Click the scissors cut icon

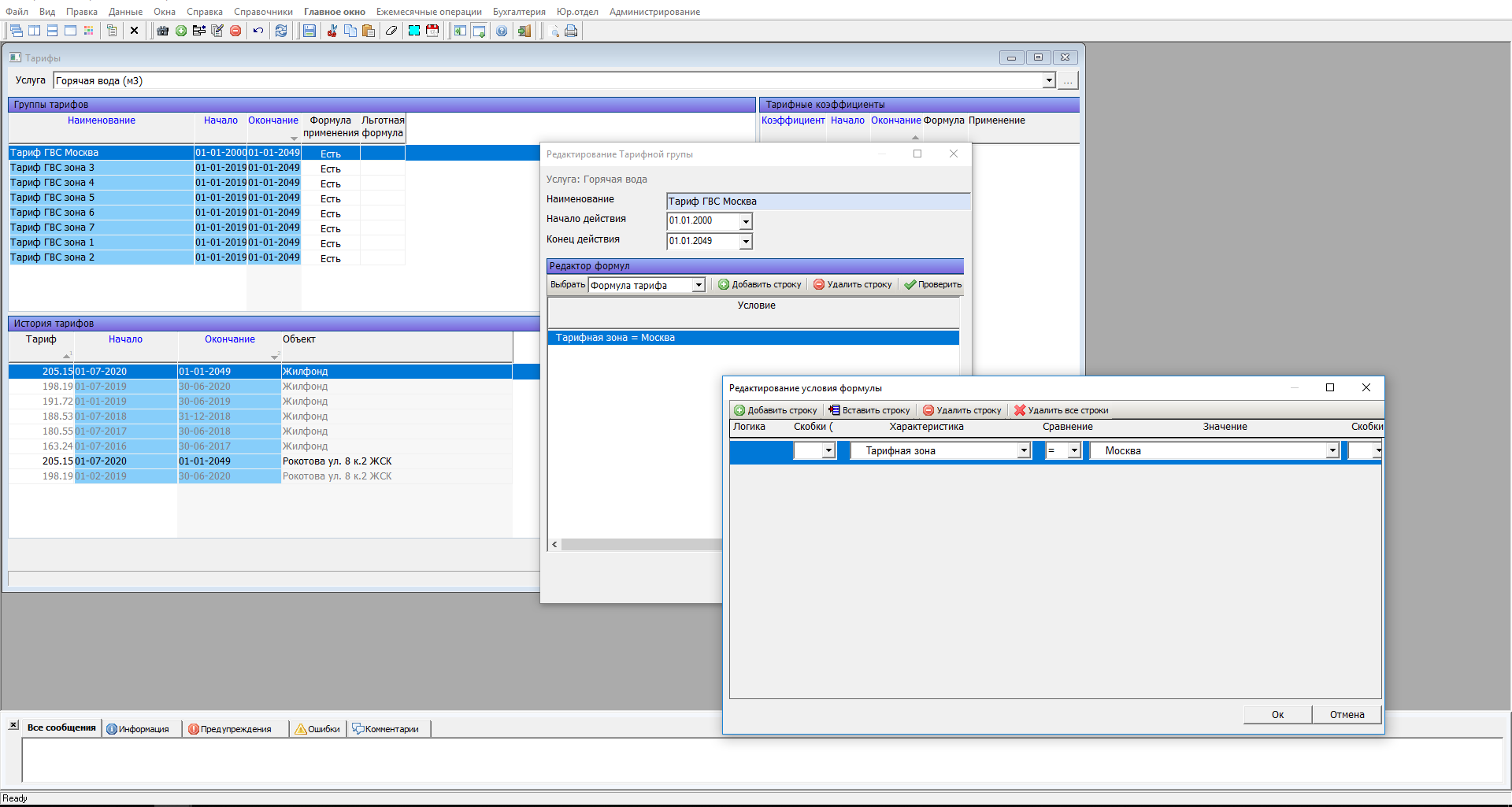pyautogui.click(x=332, y=31)
